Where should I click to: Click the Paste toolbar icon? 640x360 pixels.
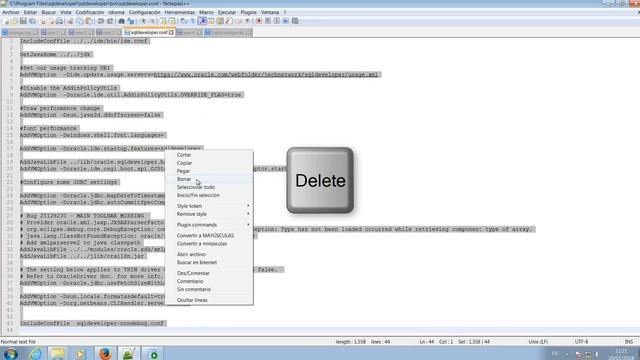click(89, 21)
